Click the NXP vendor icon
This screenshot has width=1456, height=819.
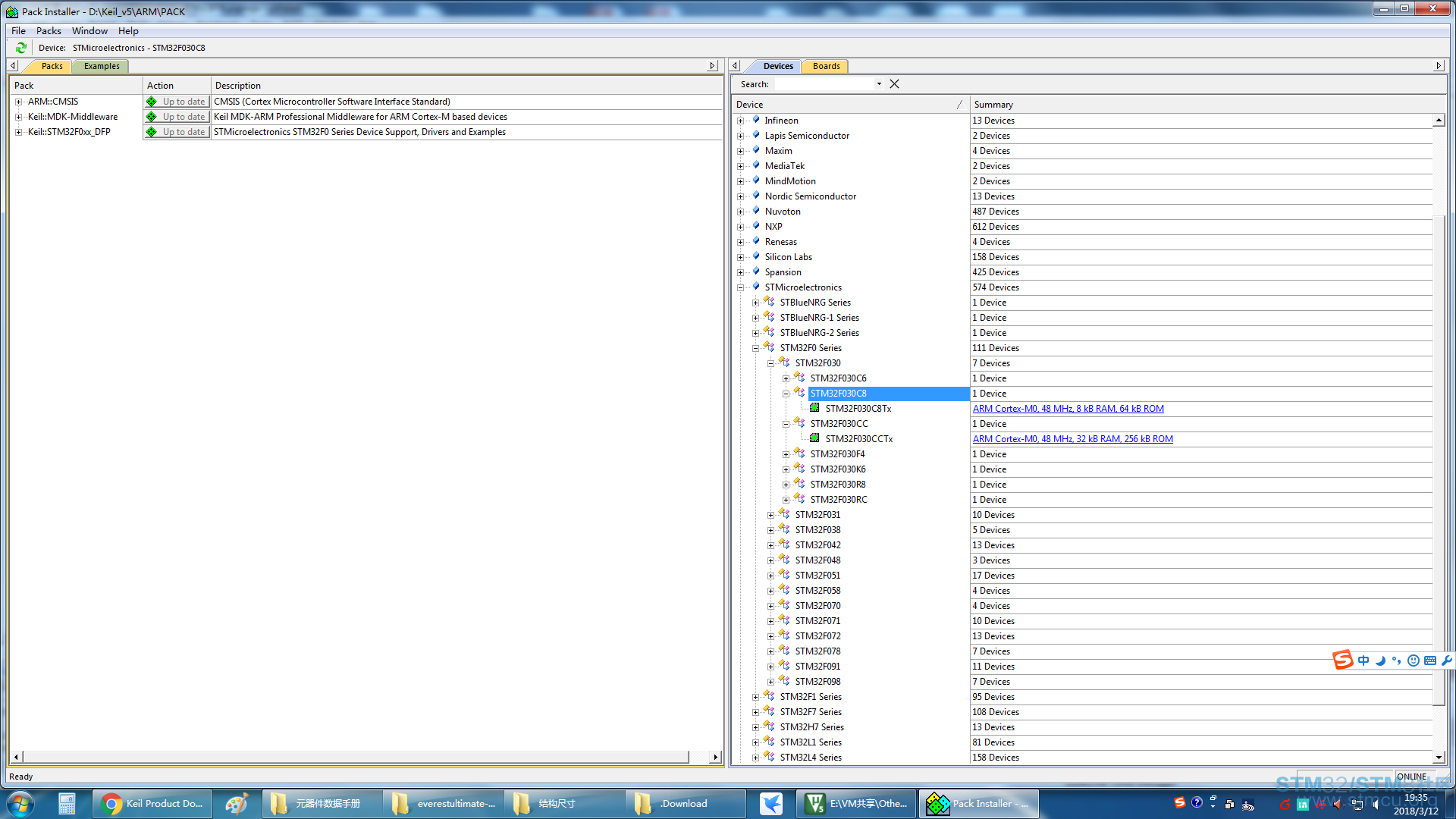[756, 226]
